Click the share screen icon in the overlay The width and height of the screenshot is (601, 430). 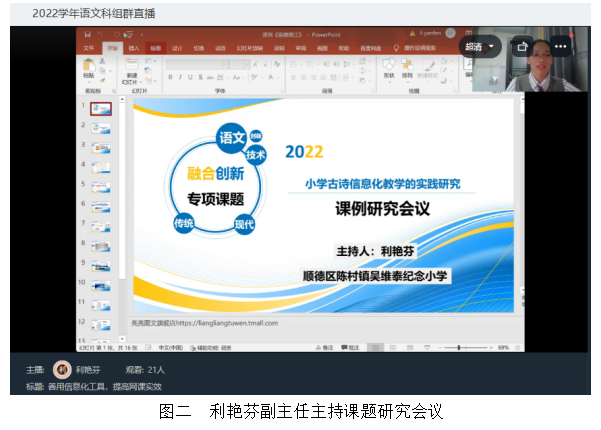coord(522,46)
